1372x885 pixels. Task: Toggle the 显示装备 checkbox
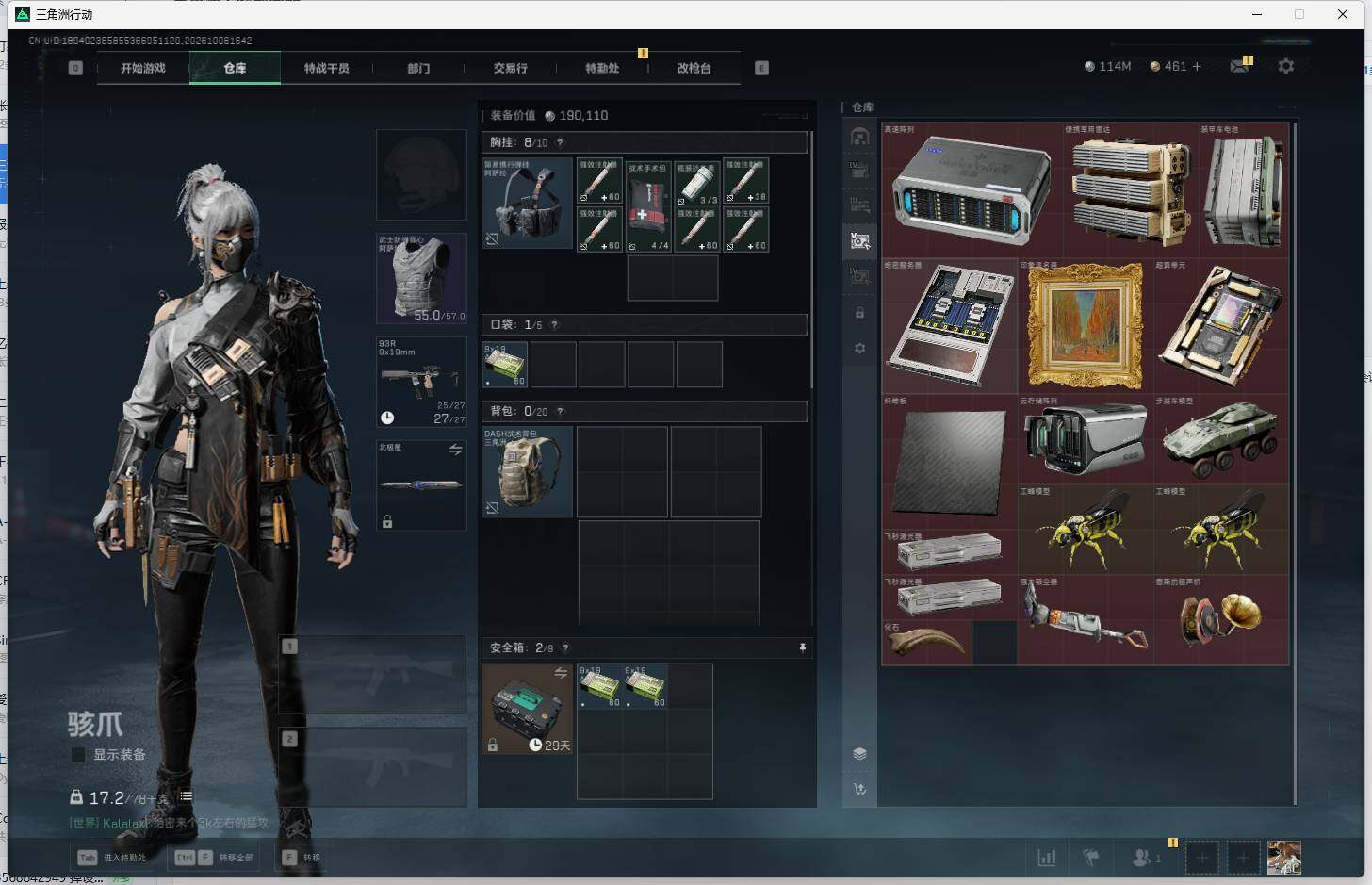(x=78, y=754)
